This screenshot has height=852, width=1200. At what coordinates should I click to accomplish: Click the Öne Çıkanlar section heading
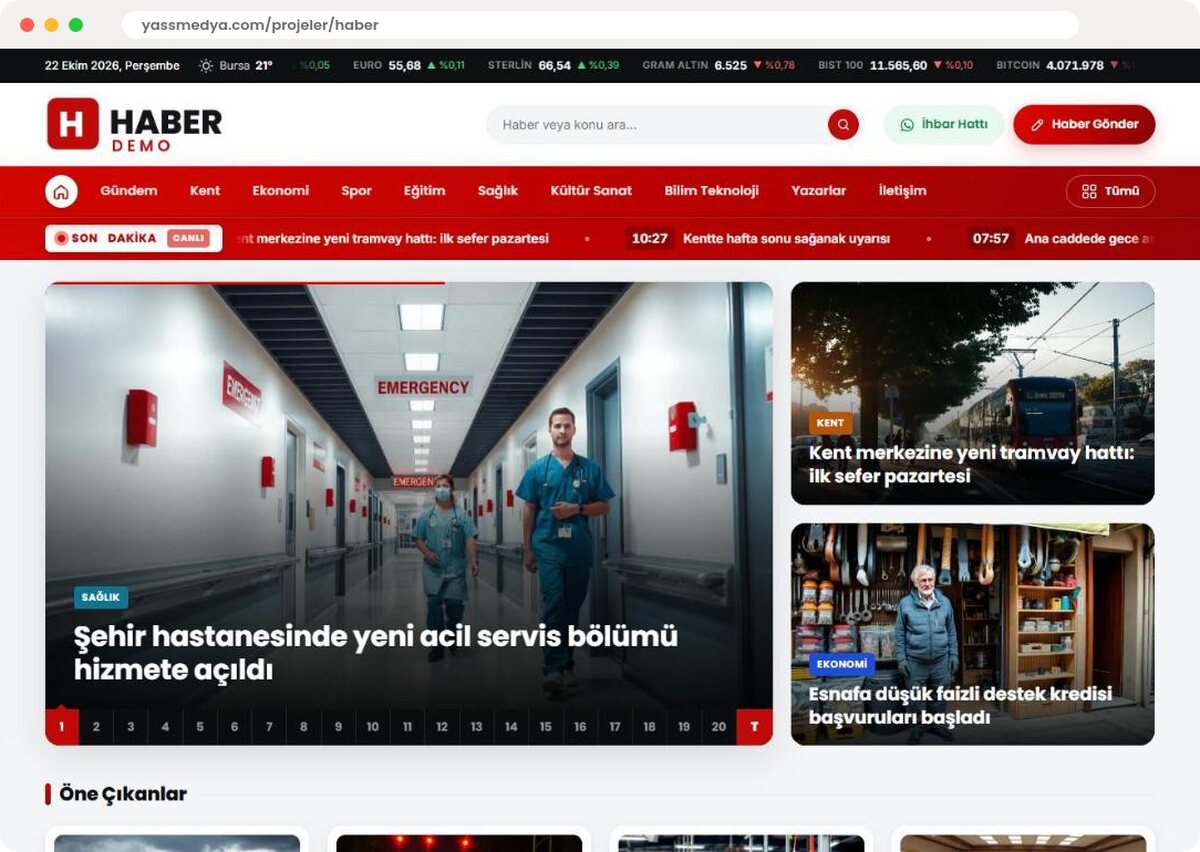coord(123,794)
